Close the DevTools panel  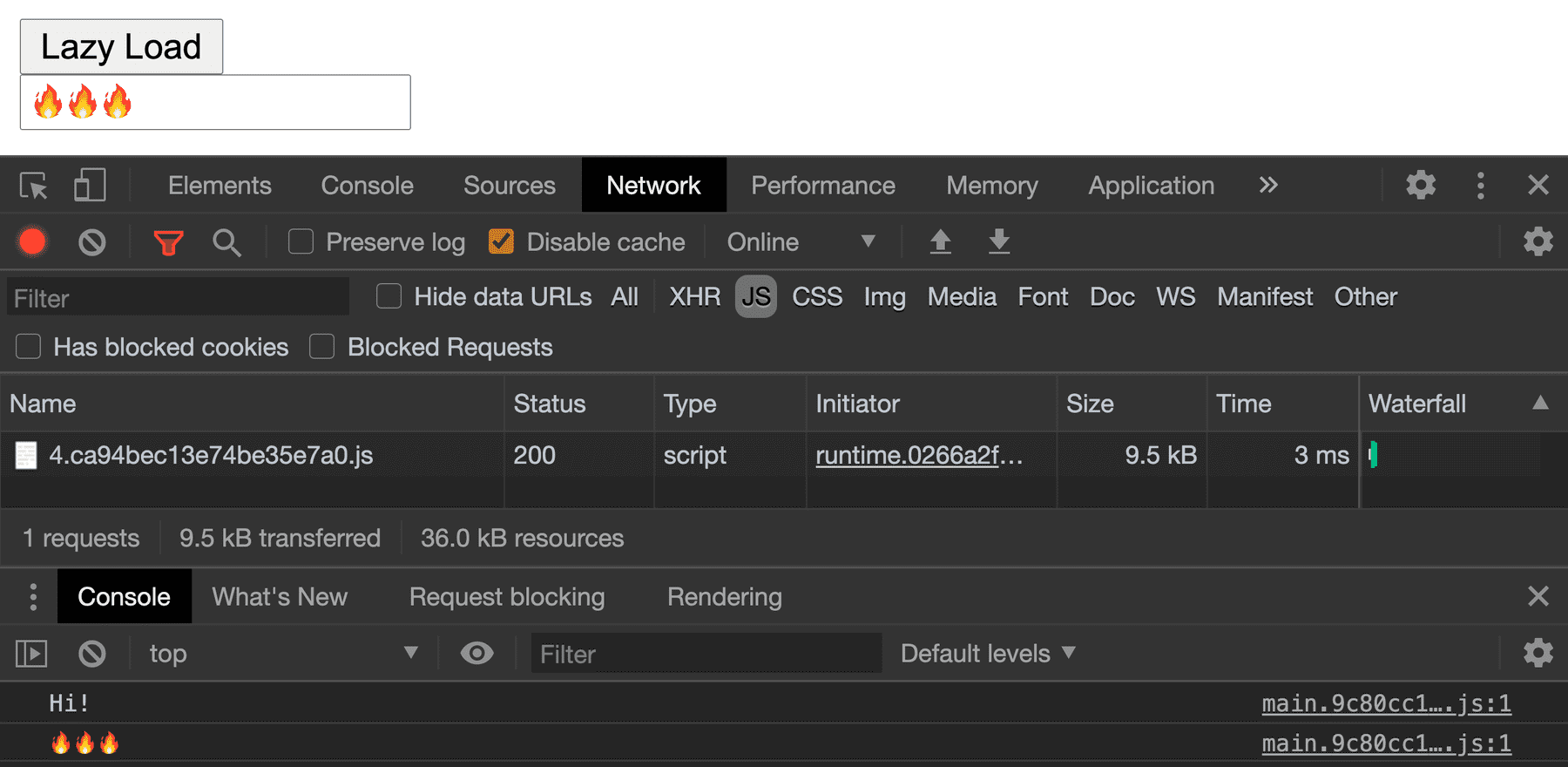click(1538, 185)
